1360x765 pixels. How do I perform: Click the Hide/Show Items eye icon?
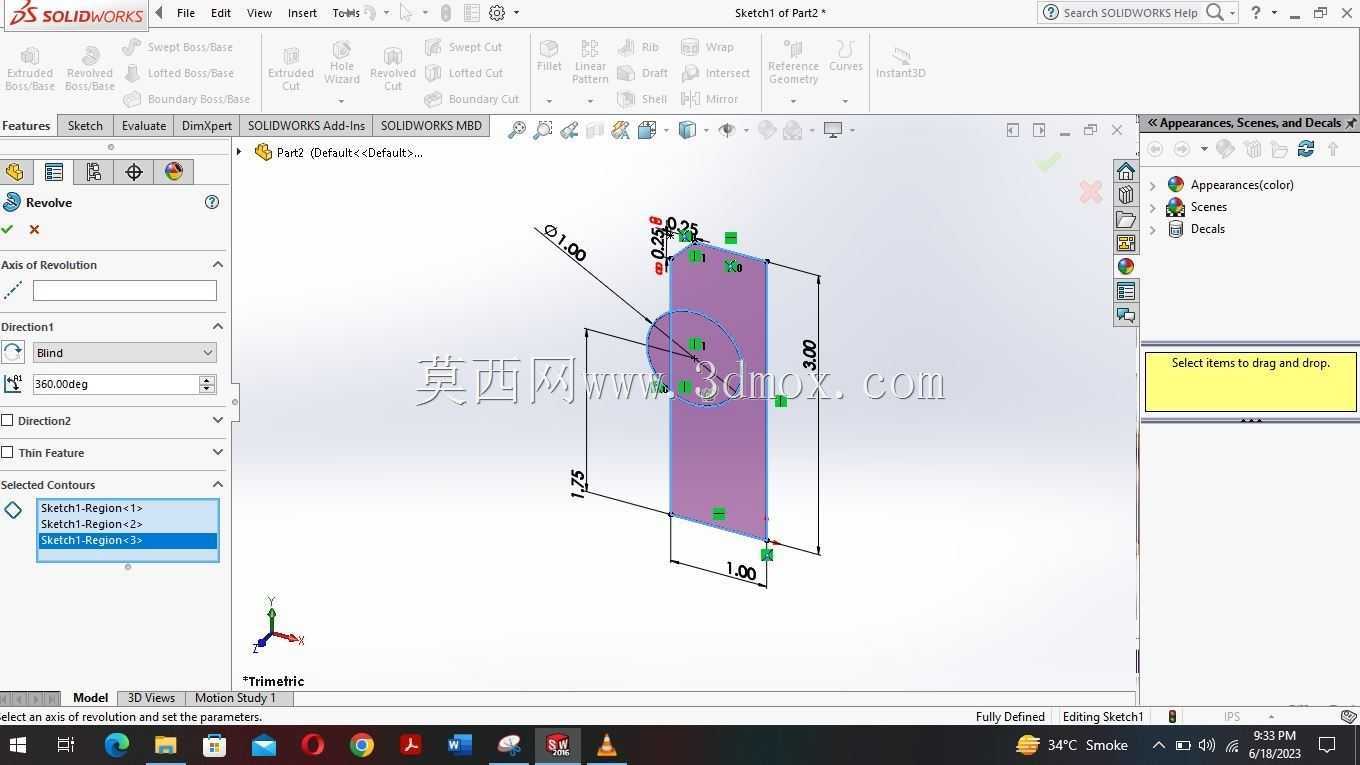pos(727,130)
